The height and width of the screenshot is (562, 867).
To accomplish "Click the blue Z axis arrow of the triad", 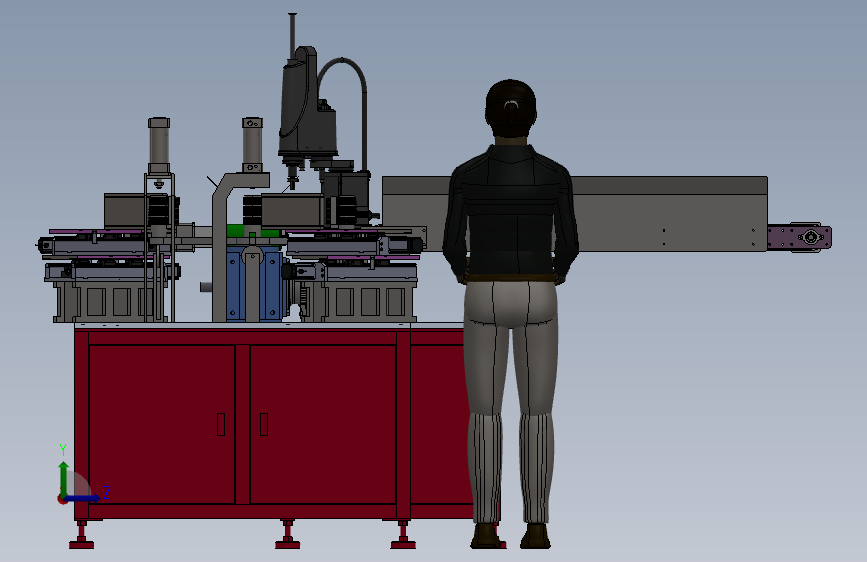I will [83, 498].
